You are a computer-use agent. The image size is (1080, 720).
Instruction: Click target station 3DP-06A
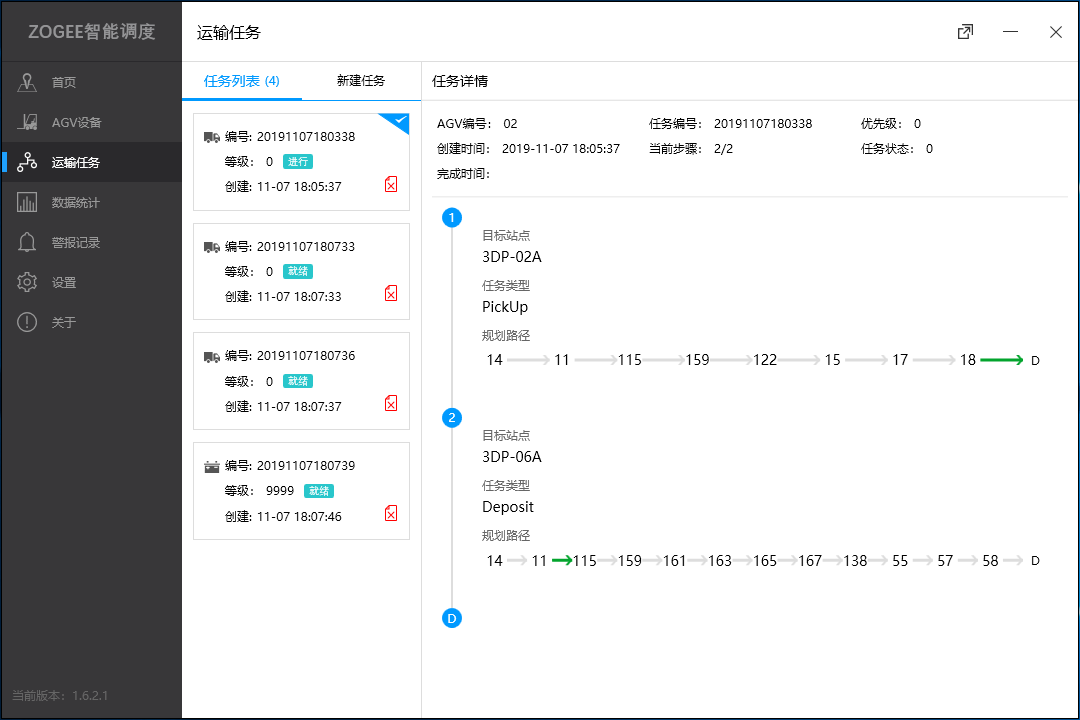coord(512,457)
